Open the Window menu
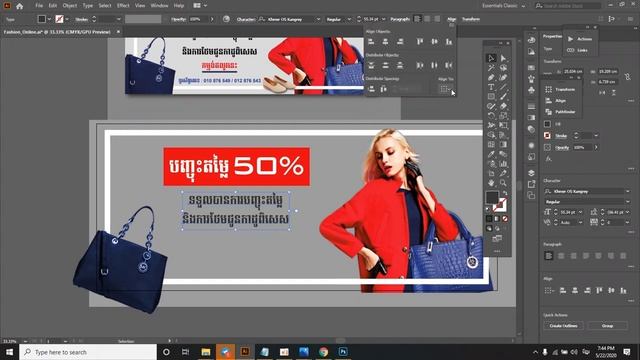This screenshot has height=360, width=640. (x=159, y=6)
